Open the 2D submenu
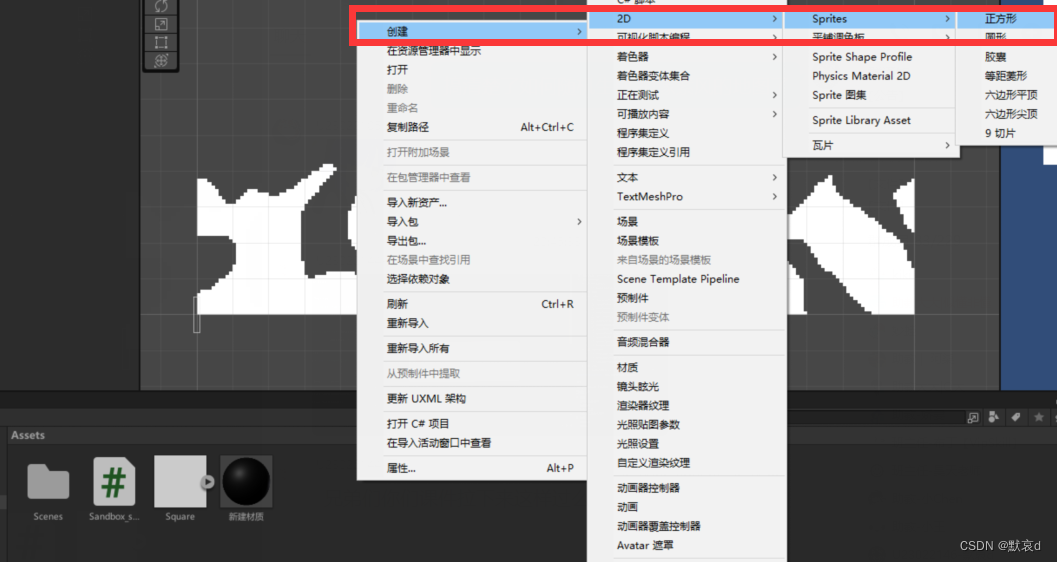The width and height of the screenshot is (1057, 562). pos(686,19)
